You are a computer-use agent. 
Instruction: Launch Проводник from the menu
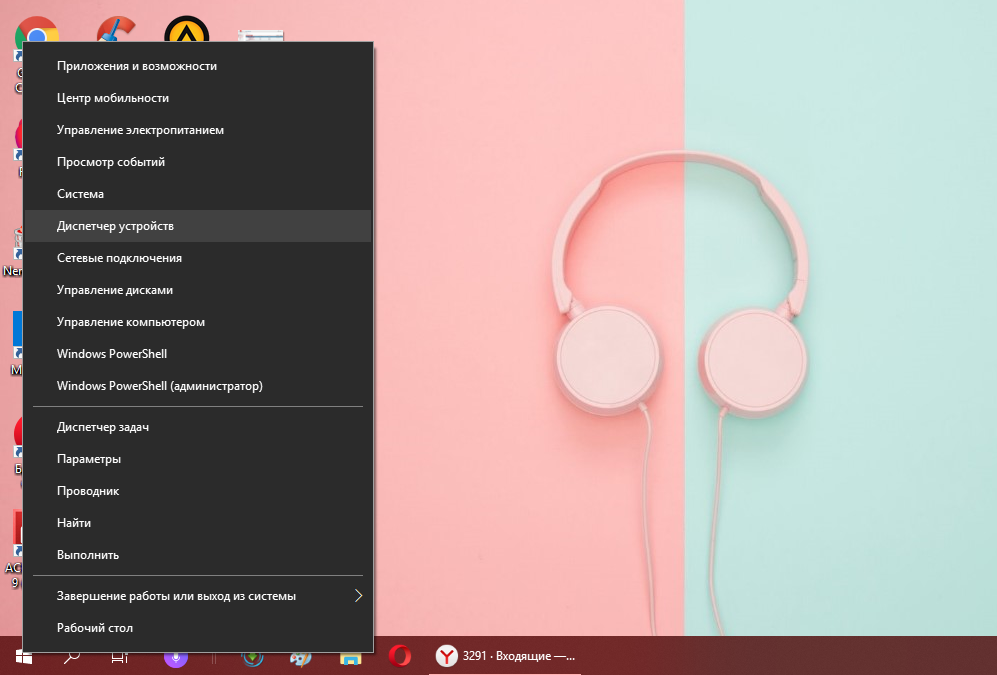point(198,491)
